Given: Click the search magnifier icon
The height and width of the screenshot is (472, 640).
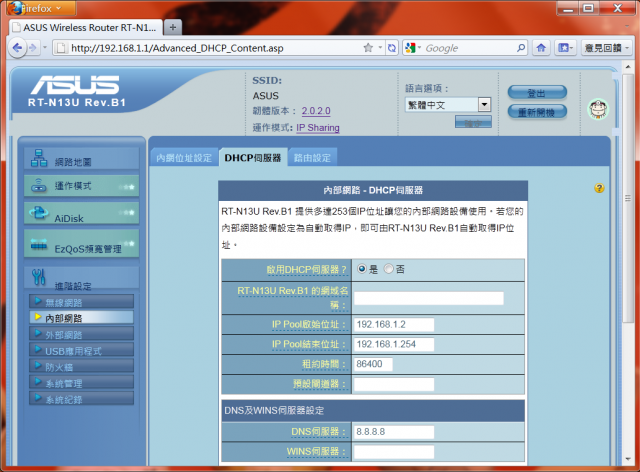Looking at the screenshot, I should (521, 48).
